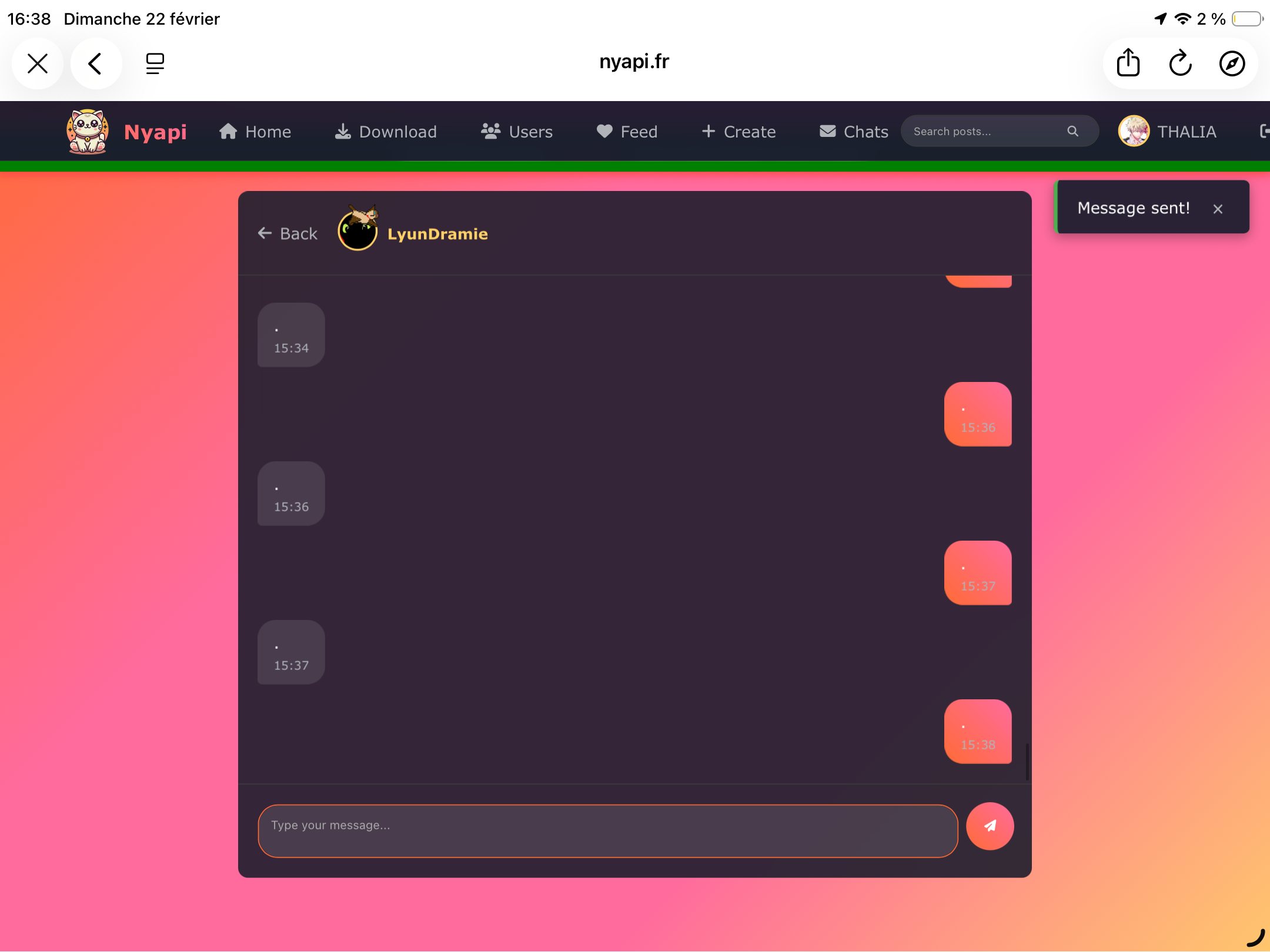Reload the nyapi.fr page
1270x952 pixels.
point(1179,63)
